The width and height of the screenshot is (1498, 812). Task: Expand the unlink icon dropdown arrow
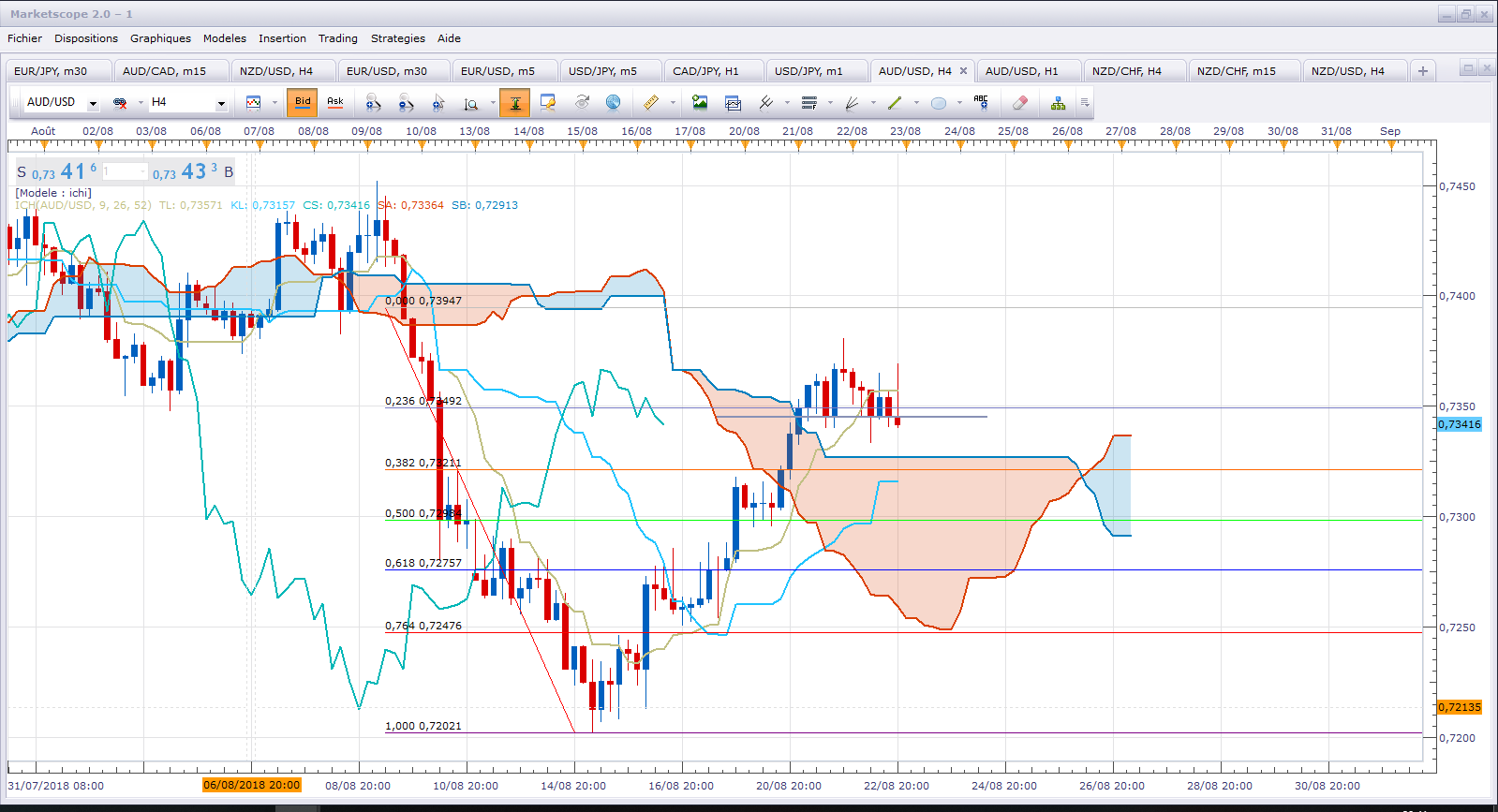(140, 103)
